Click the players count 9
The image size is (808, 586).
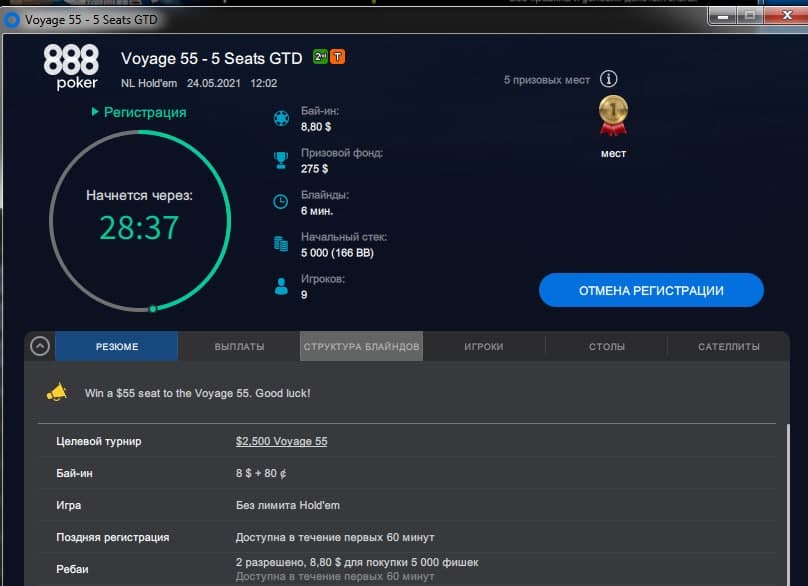tap(304, 295)
